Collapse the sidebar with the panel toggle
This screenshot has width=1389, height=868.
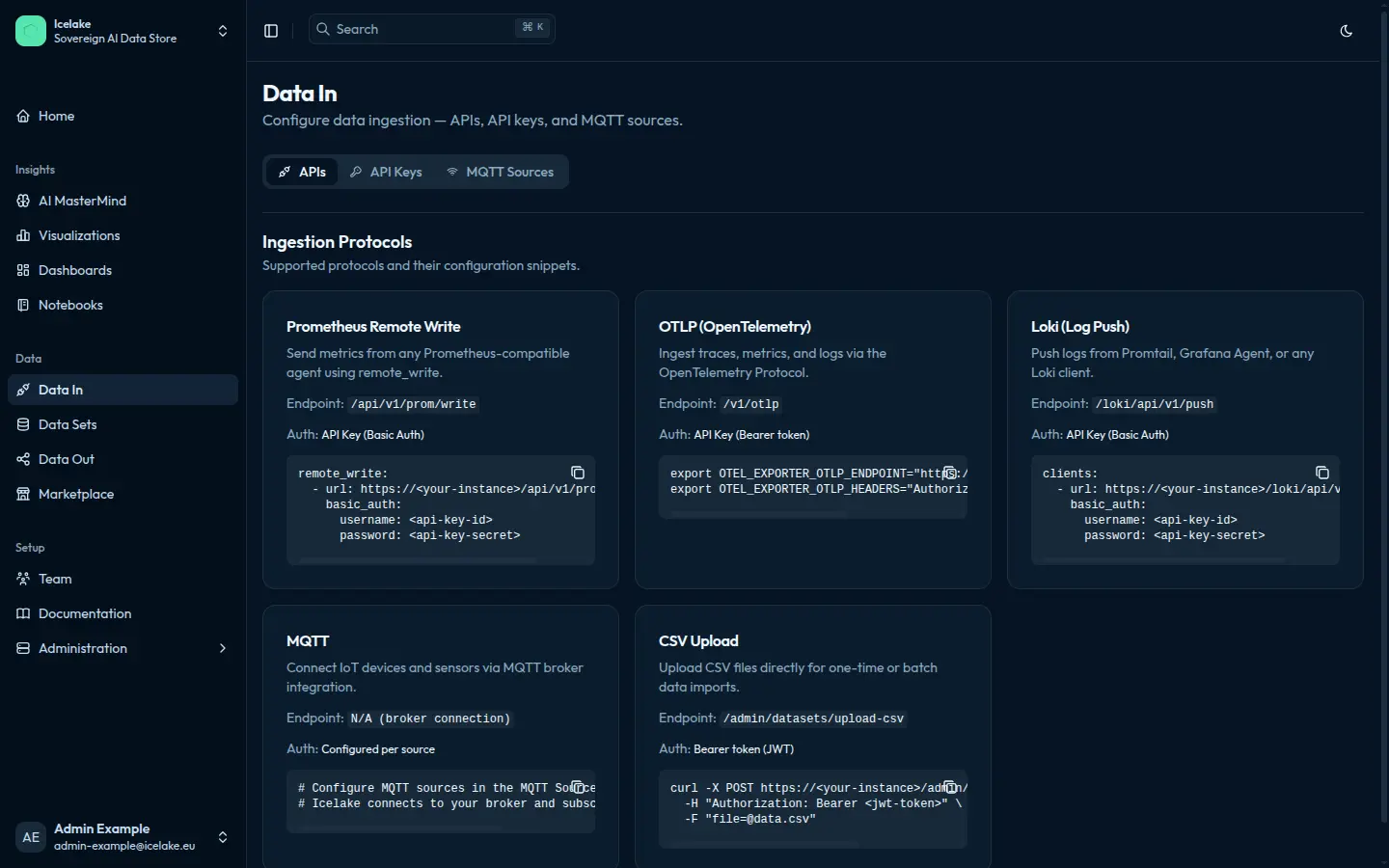[x=271, y=30]
